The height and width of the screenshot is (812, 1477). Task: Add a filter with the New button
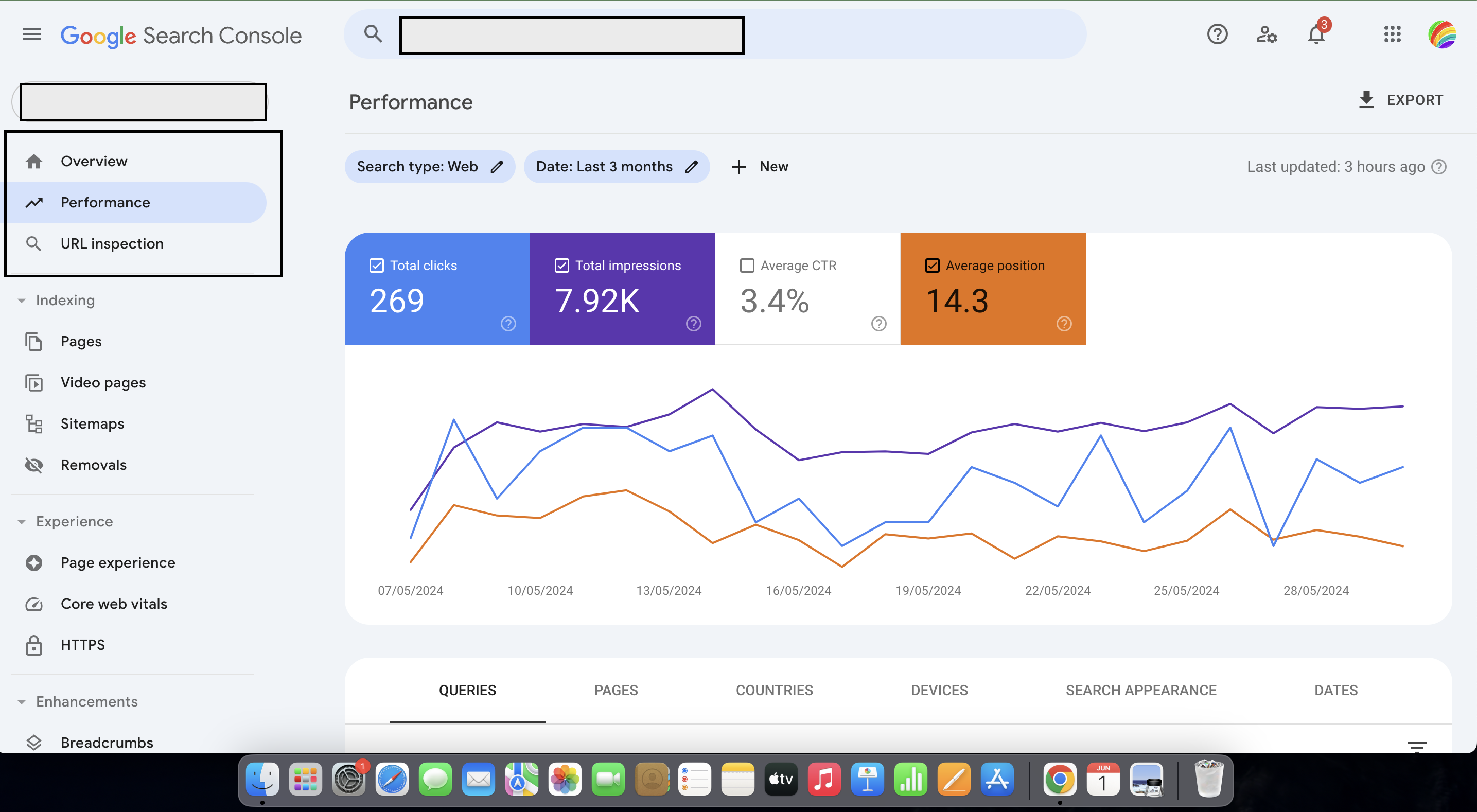(759, 166)
